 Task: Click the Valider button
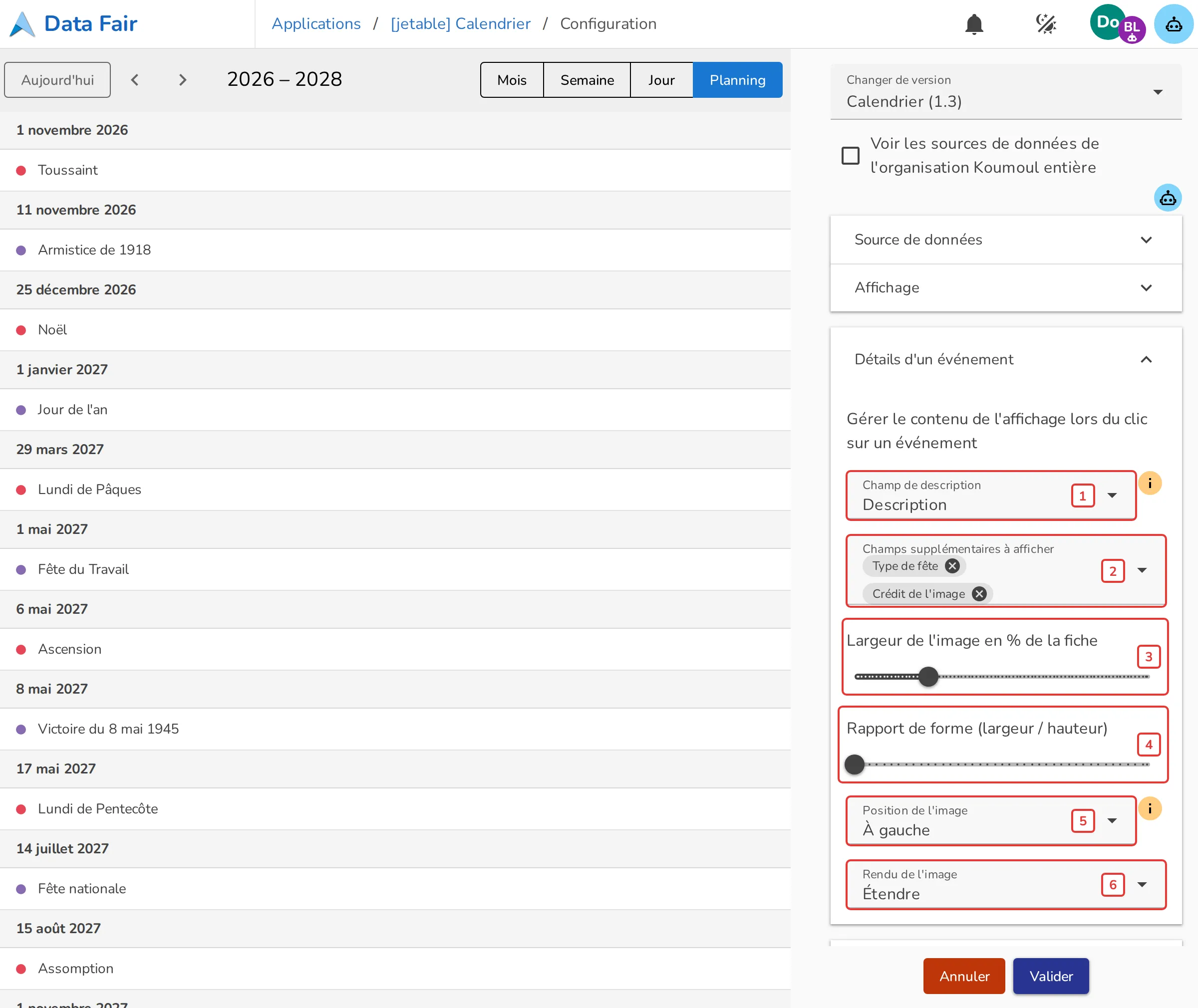pyautogui.click(x=1051, y=976)
